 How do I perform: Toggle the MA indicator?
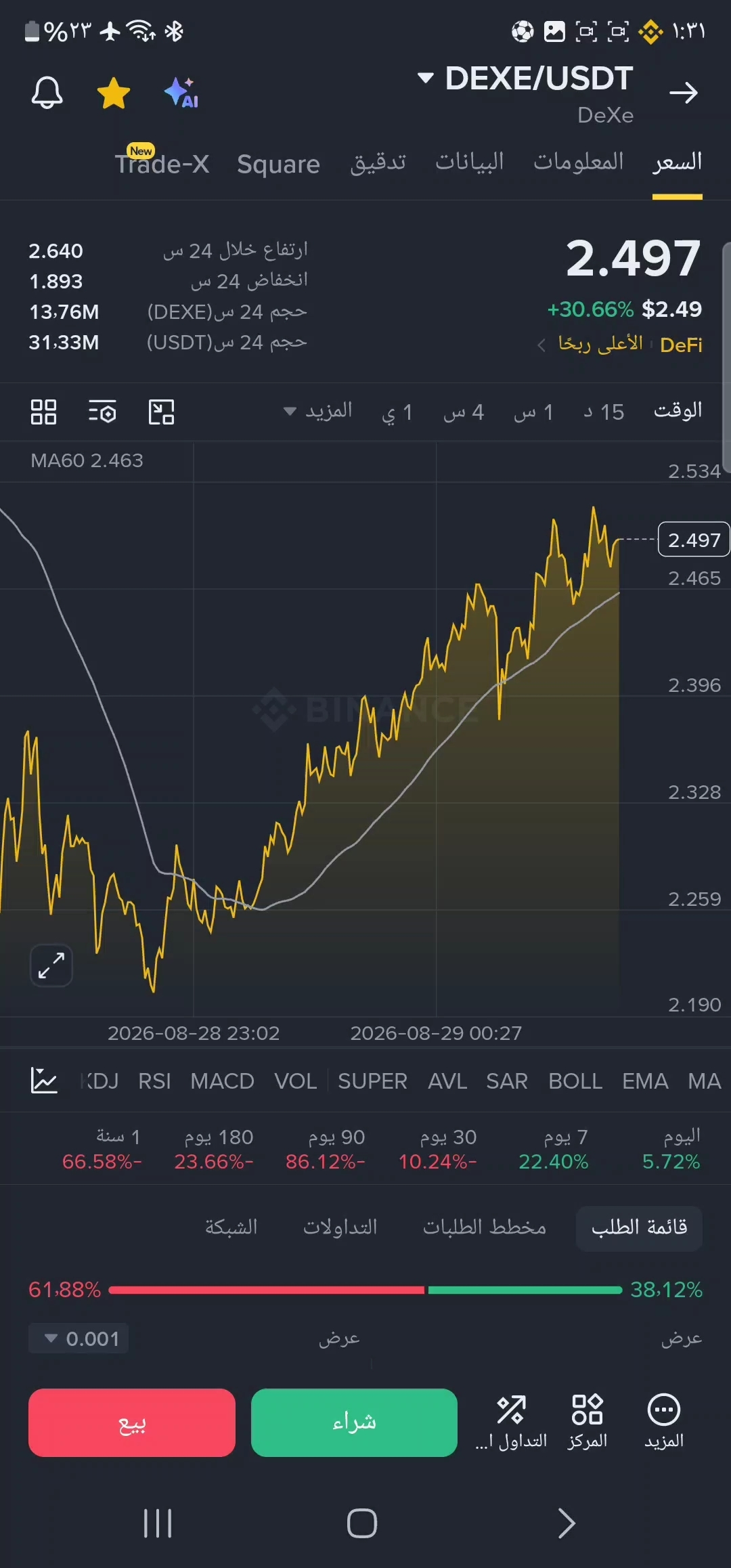(x=705, y=1081)
